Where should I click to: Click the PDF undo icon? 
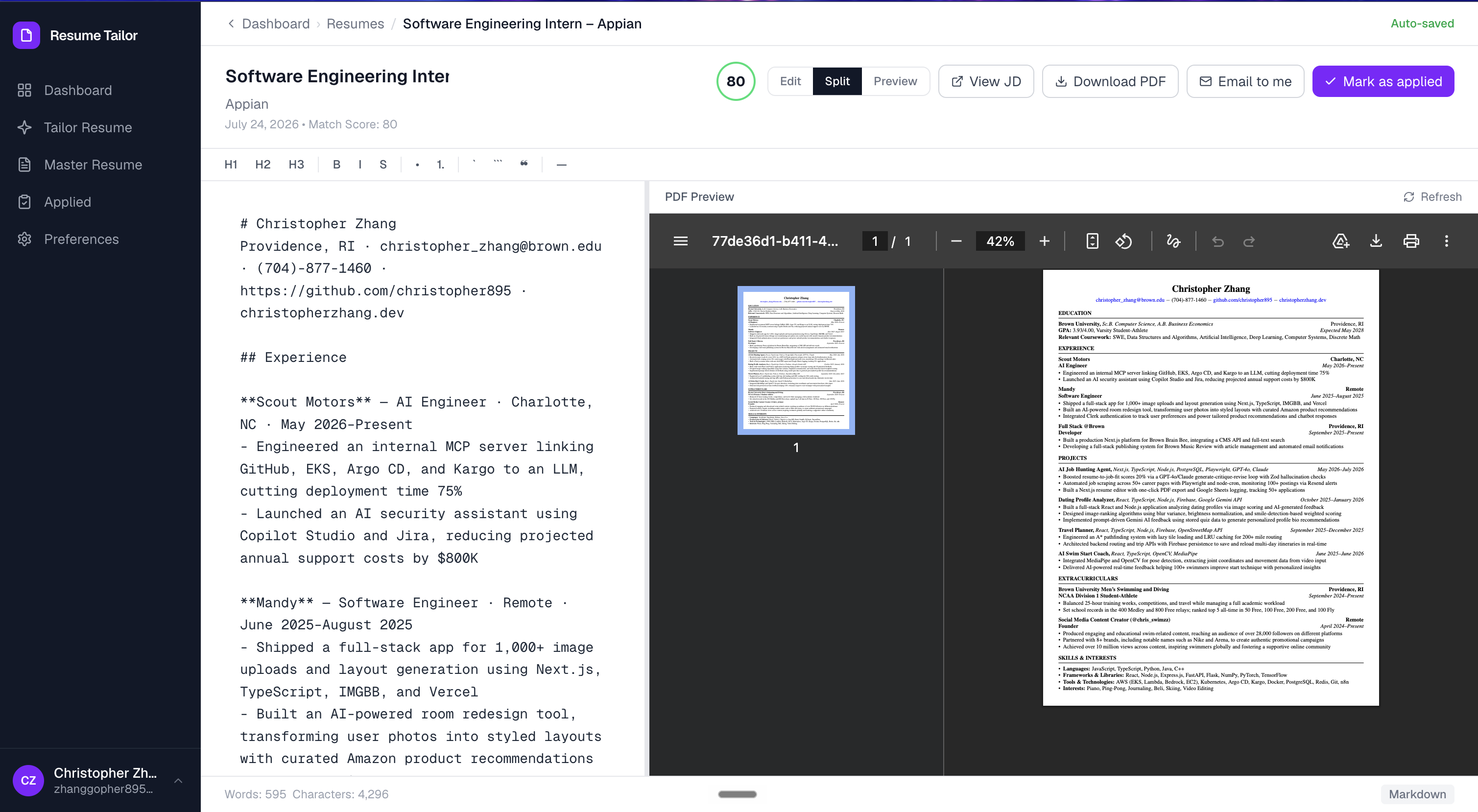coord(1217,241)
